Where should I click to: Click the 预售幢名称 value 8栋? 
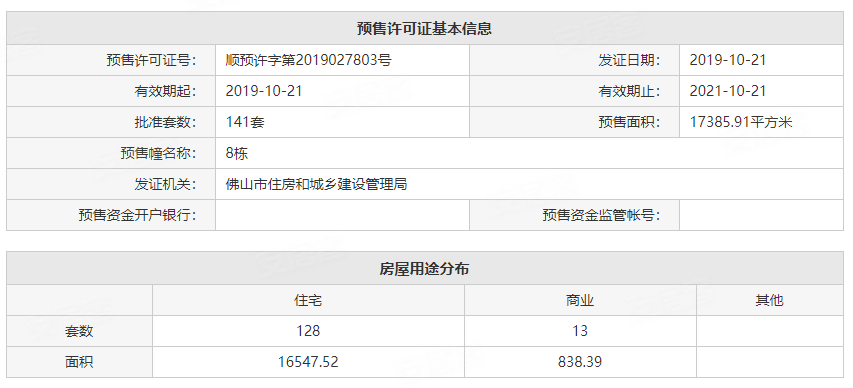point(237,153)
